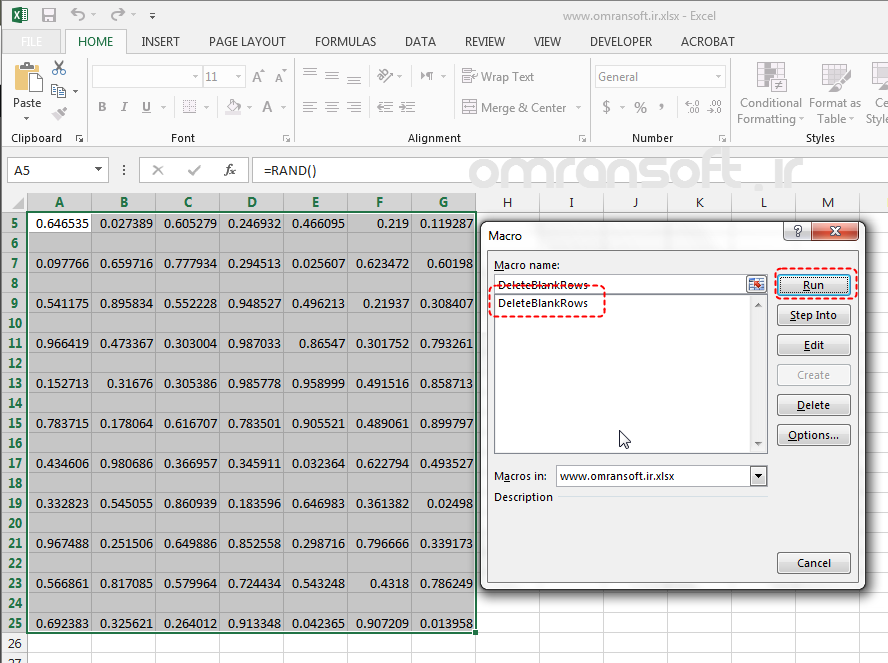Click the Increase Indent icon

pyautogui.click(x=407, y=107)
